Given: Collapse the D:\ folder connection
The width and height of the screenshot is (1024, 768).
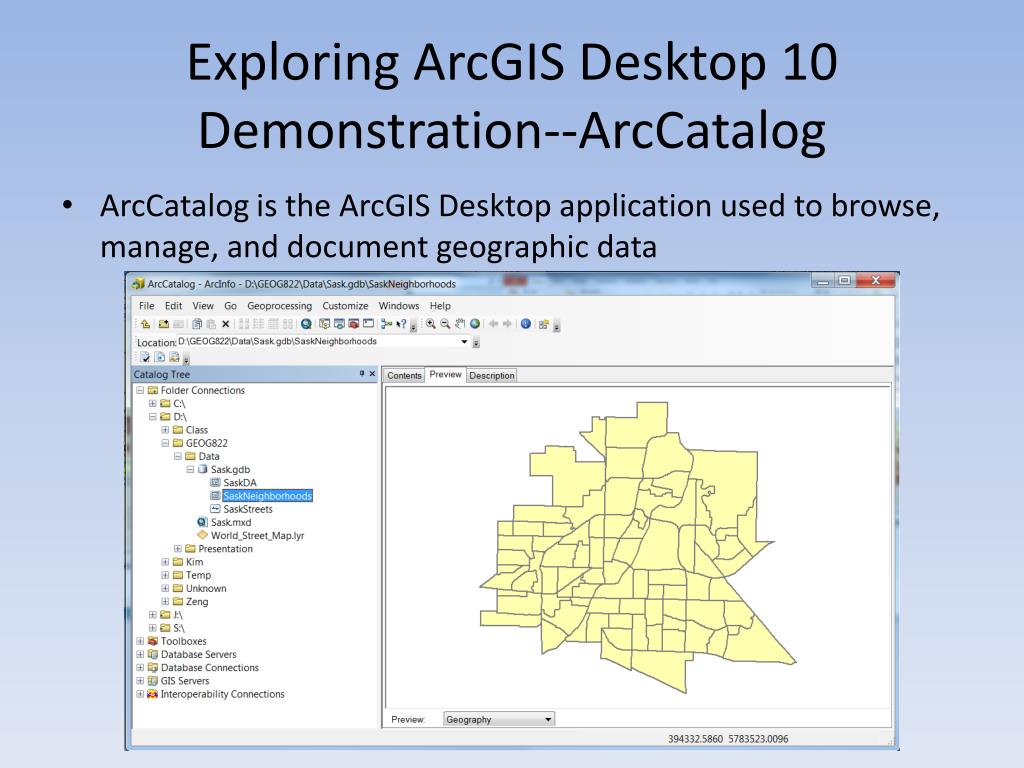Looking at the screenshot, I should click(x=152, y=417).
